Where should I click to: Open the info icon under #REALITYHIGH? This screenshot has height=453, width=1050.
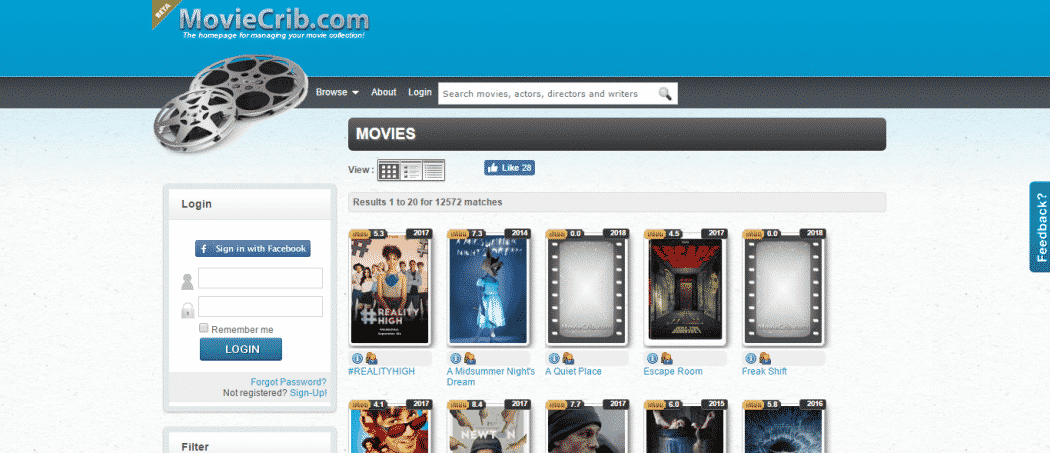point(357,359)
